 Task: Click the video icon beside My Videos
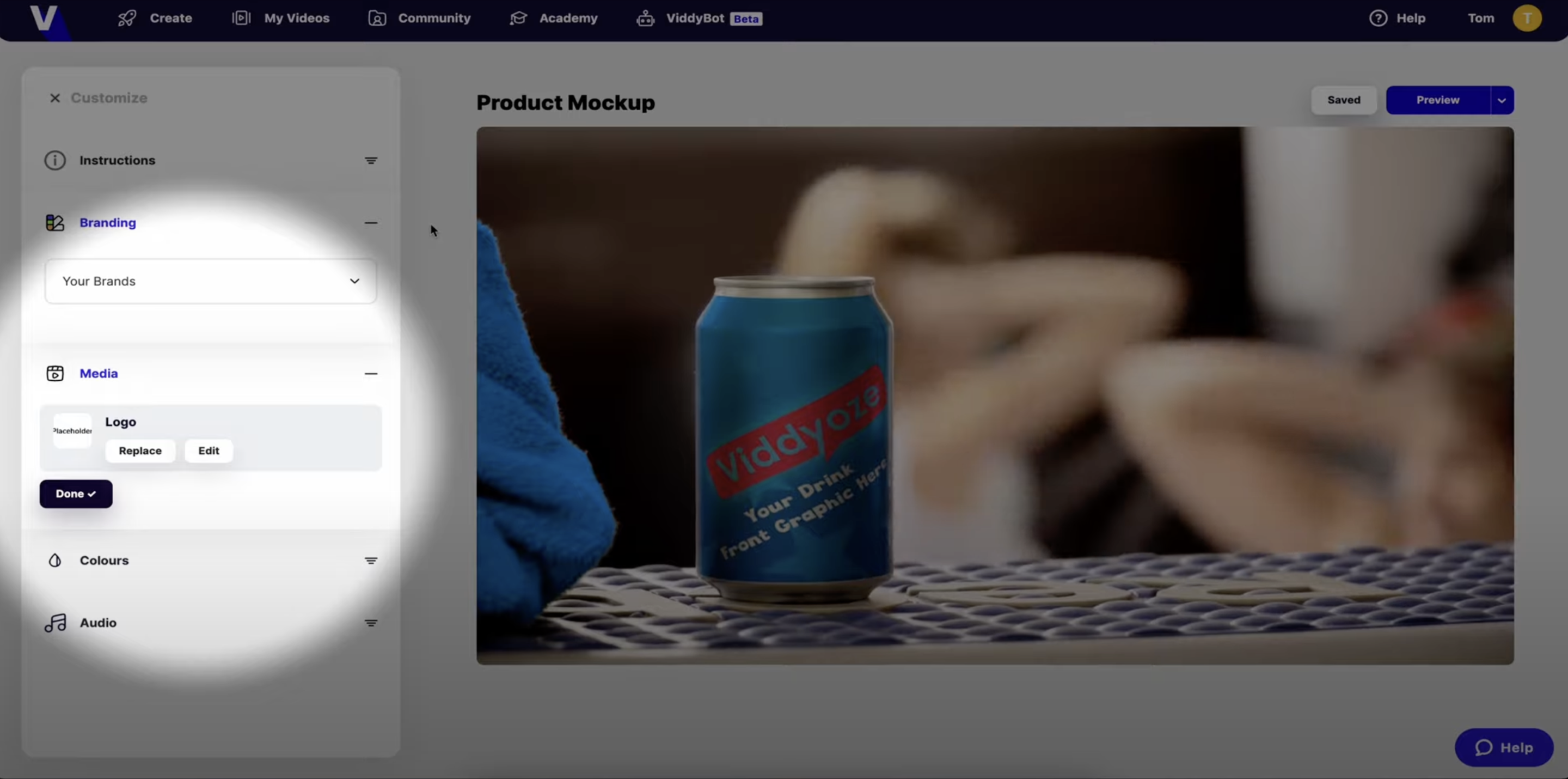click(241, 19)
